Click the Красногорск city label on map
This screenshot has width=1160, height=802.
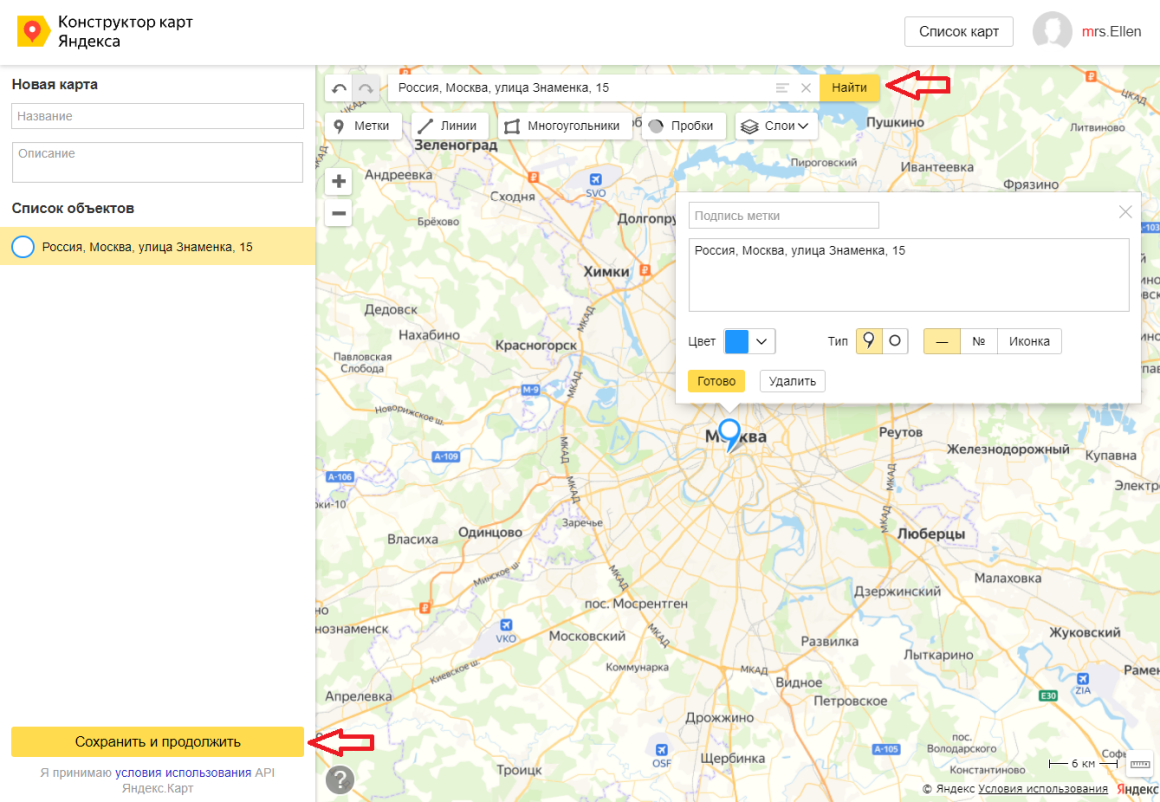pos(536,346)
